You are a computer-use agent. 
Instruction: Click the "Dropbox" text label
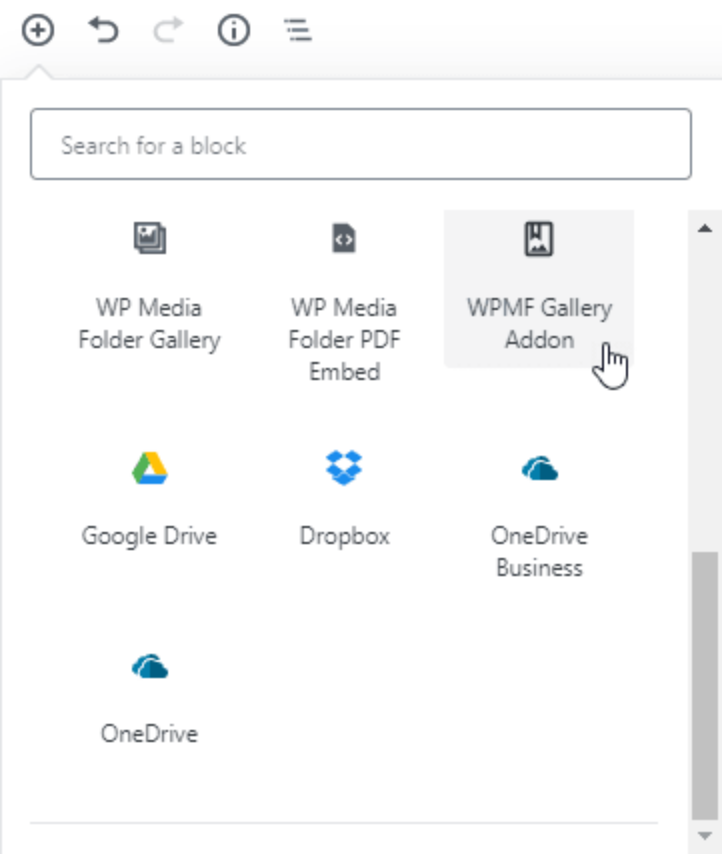click(344, 536)
